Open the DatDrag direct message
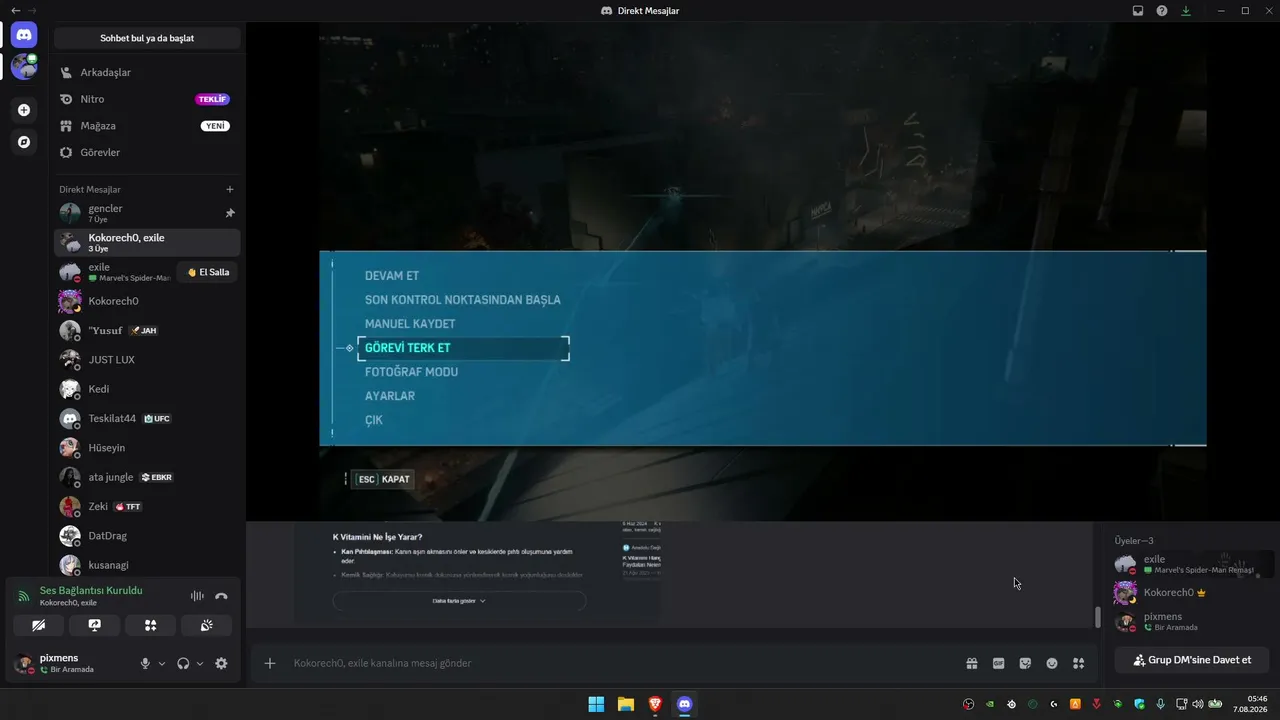The height and width of the screenshot is (720, 1280). coord(147,535)
